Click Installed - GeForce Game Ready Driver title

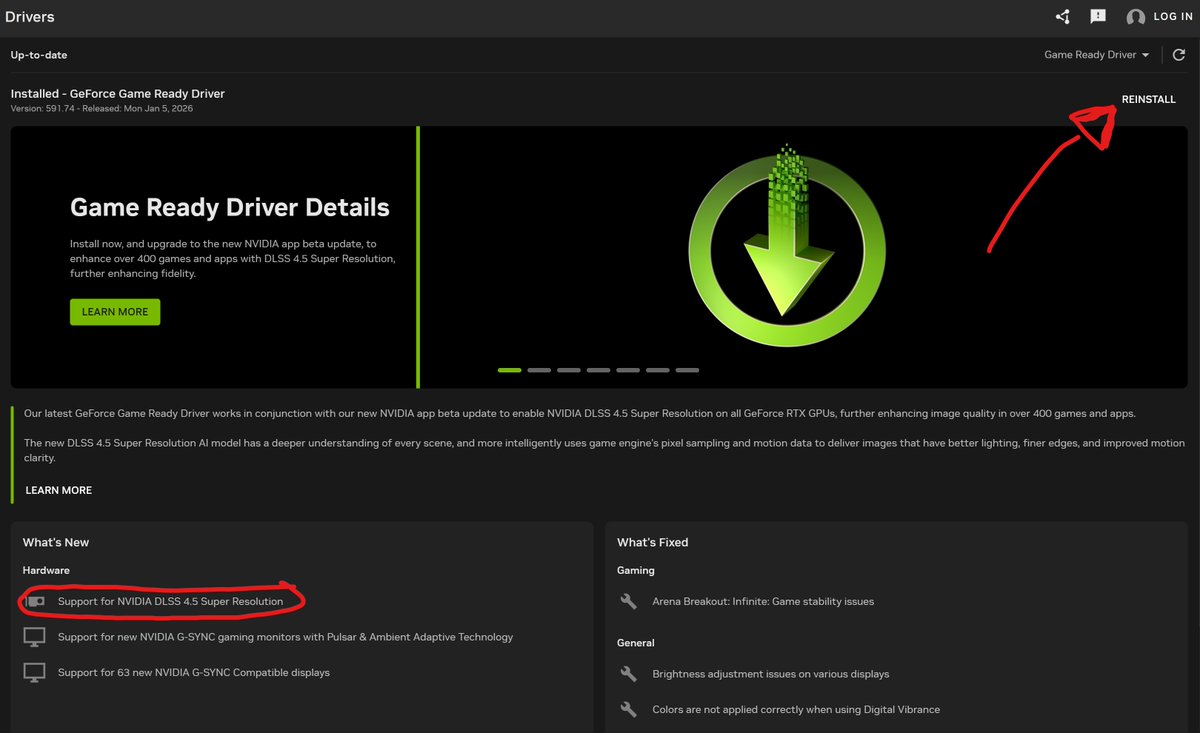point(118,93)
